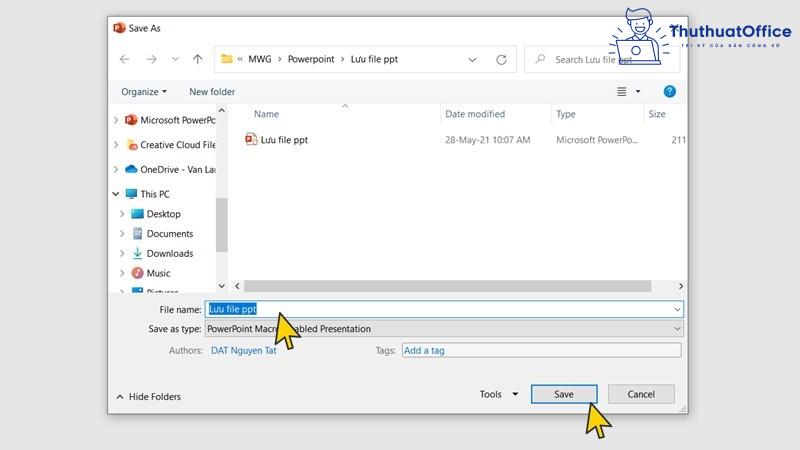This screenshot has height=450, width=800.
Task: Click the Add a tag field
Action: click(540, 351)
